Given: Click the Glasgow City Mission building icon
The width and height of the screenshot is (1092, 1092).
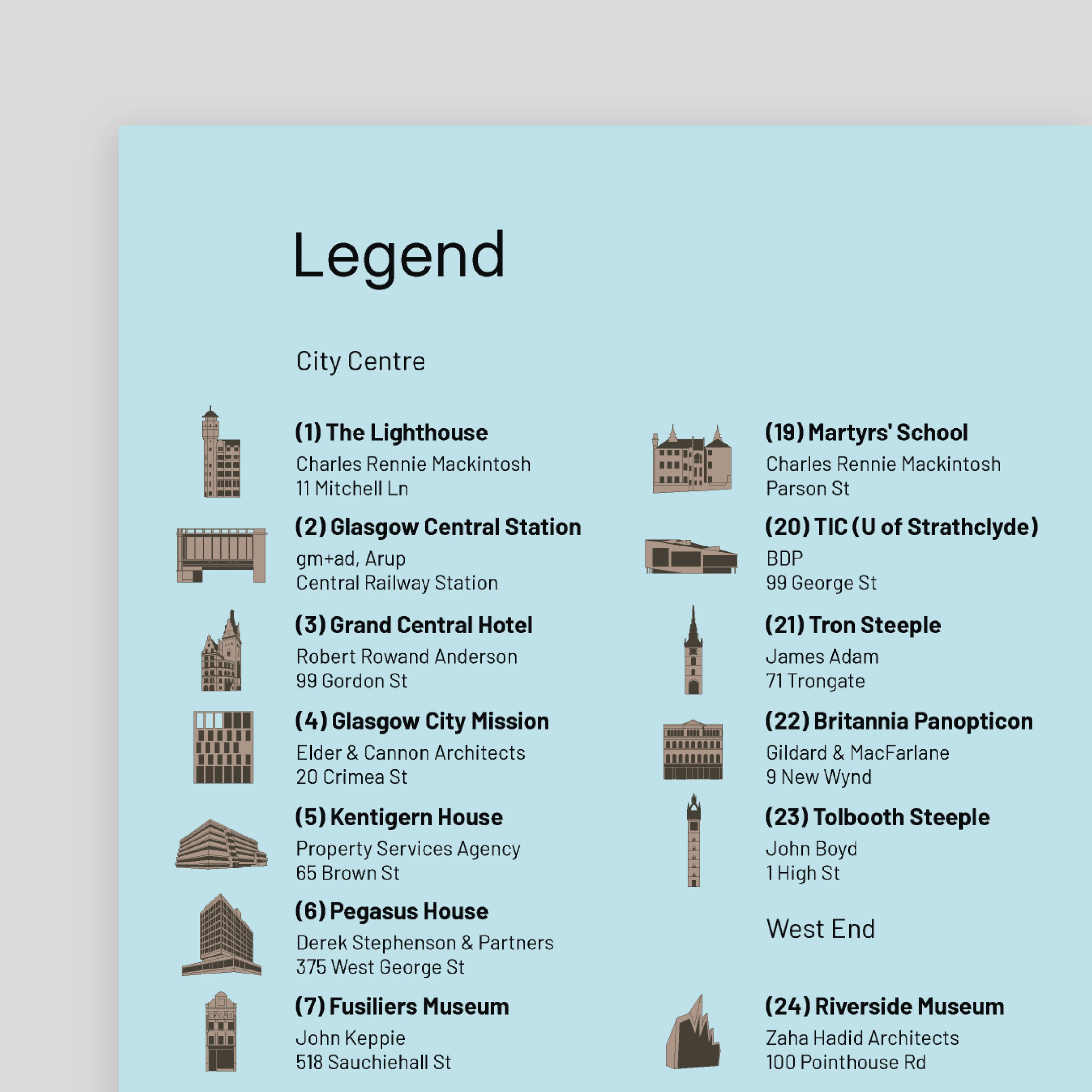Looking at the screenshot, I should 223,747.
